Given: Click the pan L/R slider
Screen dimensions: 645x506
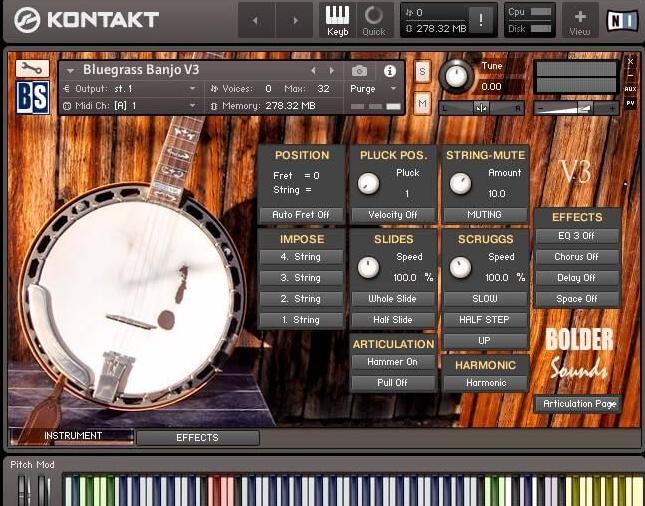Looking at the screenshot, I should click(x=481, y=109).
